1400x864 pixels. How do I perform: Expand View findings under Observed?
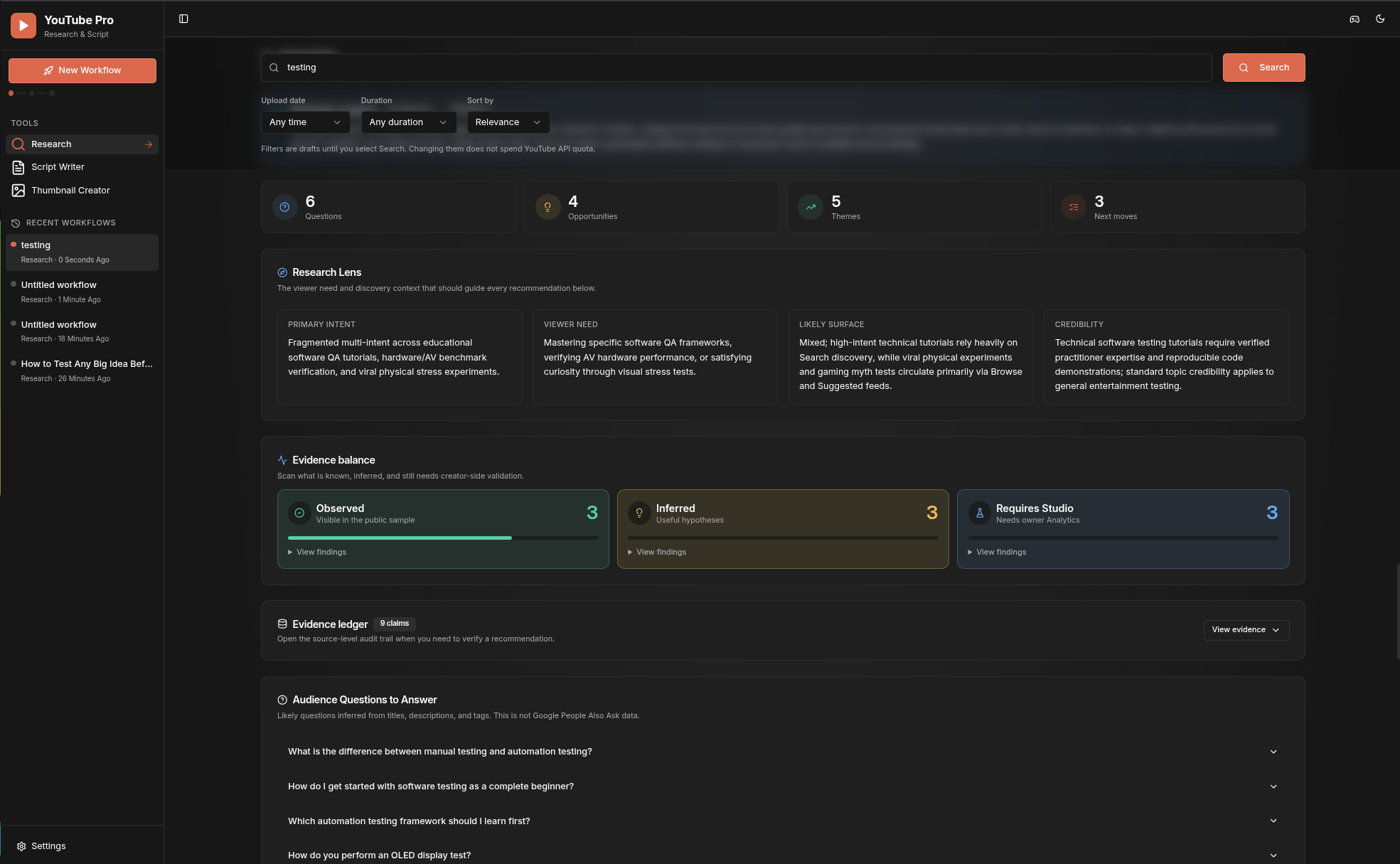(x=317, y=552)
